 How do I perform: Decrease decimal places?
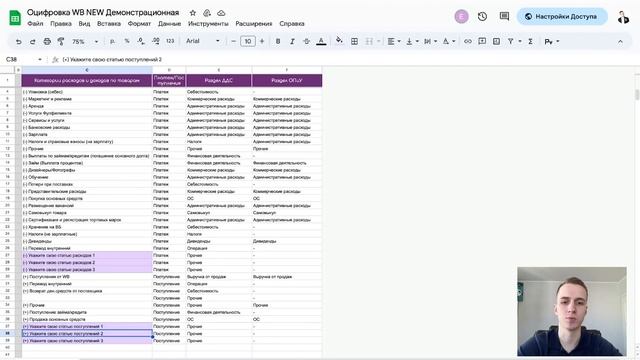pos(141,41)
